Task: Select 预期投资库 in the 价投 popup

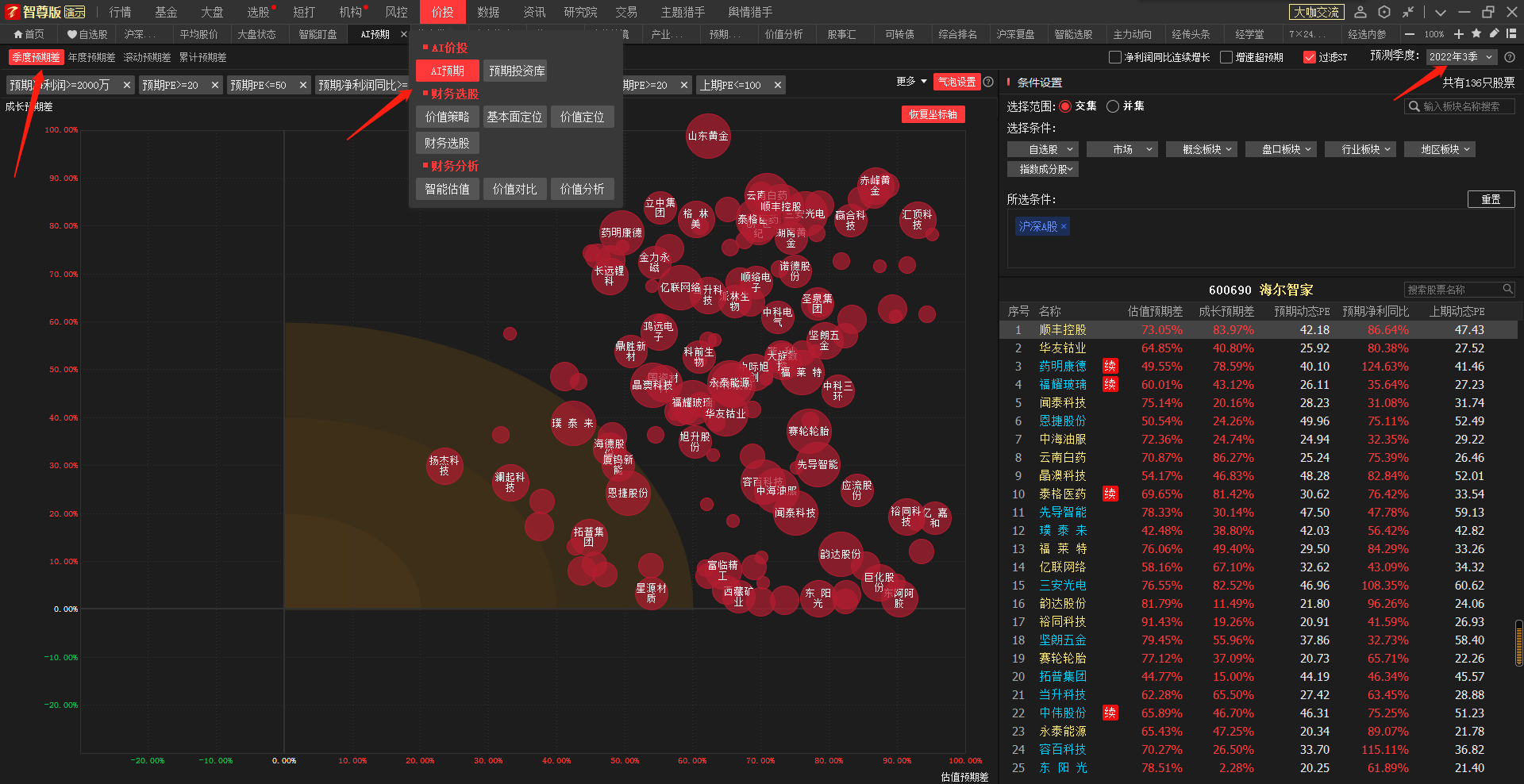Action: (517, 71)
